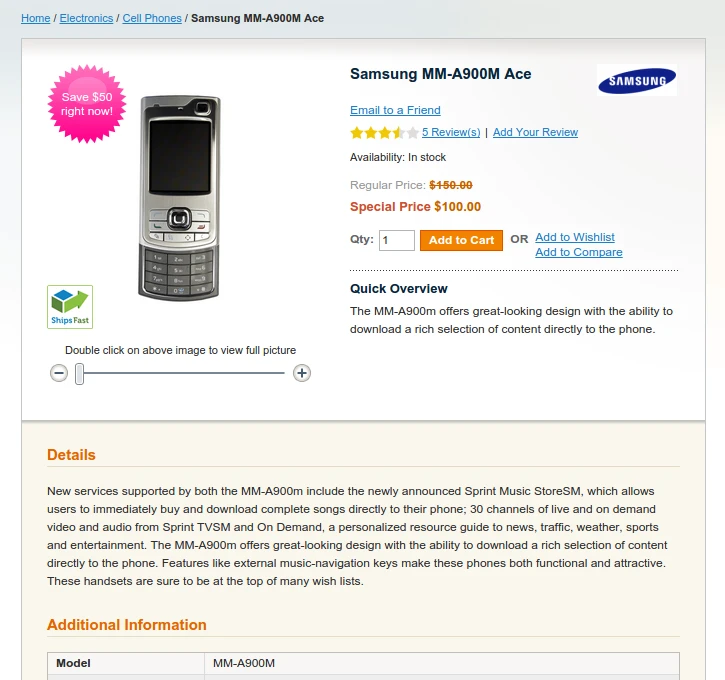Click the zoom out minus icon
The width and height of the screenshot is (725, 680).
click(59, 373)
